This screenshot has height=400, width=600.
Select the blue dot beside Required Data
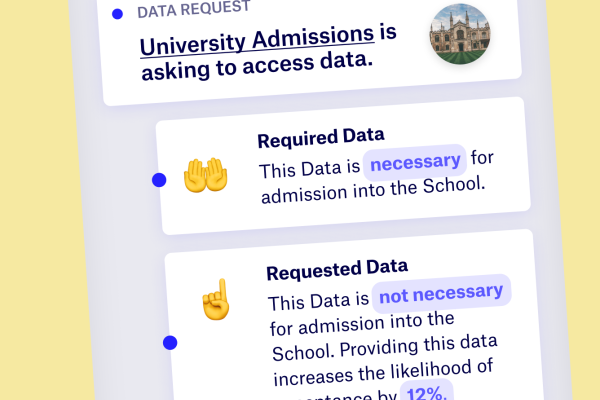[158, 180]
